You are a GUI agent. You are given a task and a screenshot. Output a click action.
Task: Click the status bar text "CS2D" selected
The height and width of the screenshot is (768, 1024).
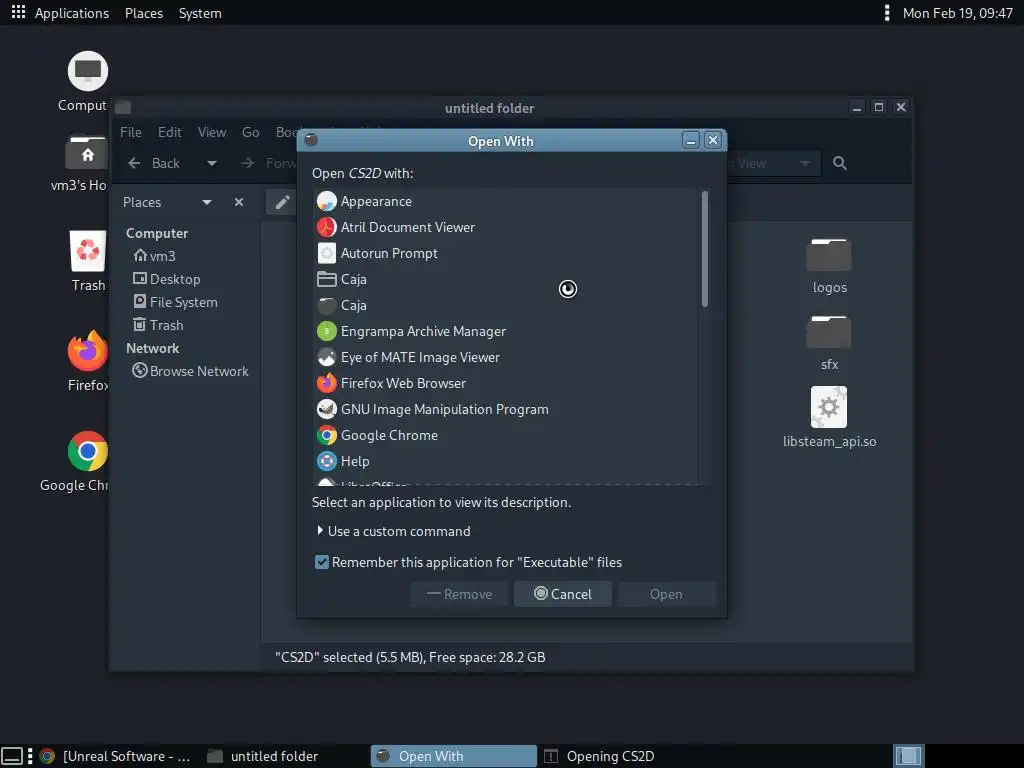click(x=410, y=657)
